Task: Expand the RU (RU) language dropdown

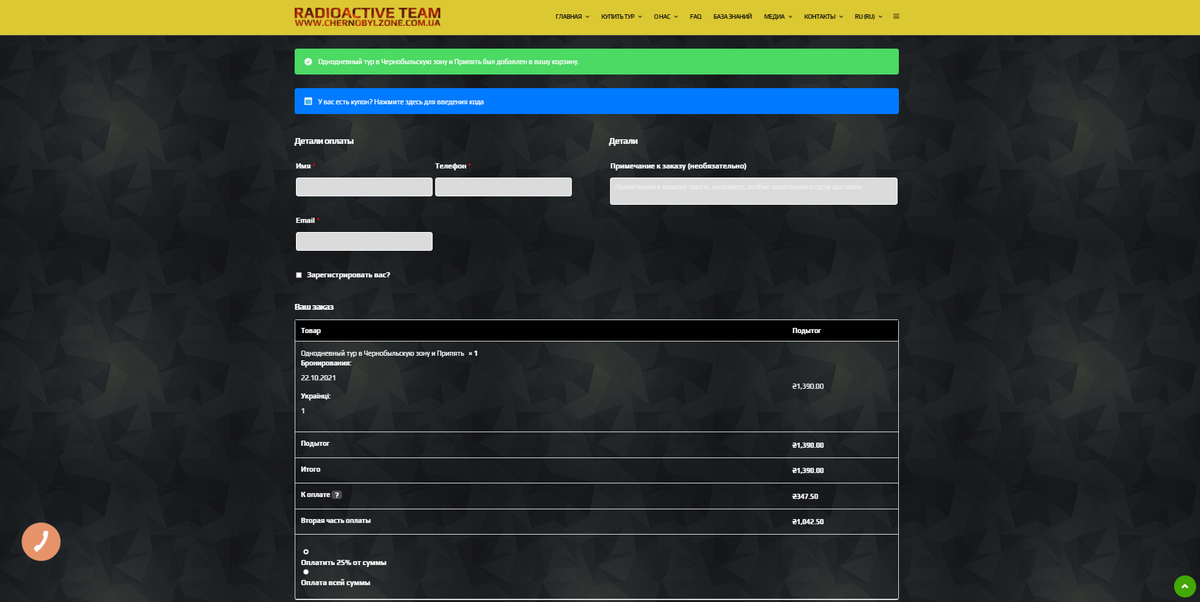Action: [x=868, y=16]
